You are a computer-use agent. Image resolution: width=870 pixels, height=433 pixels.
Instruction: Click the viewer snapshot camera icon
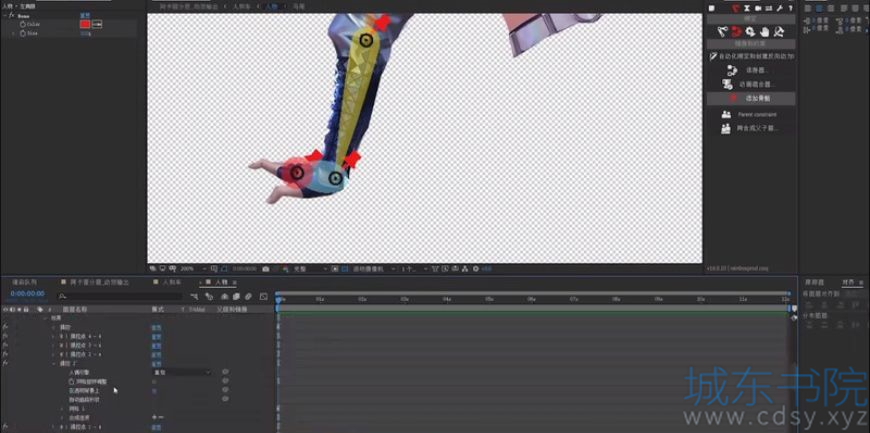coord(266,269)
